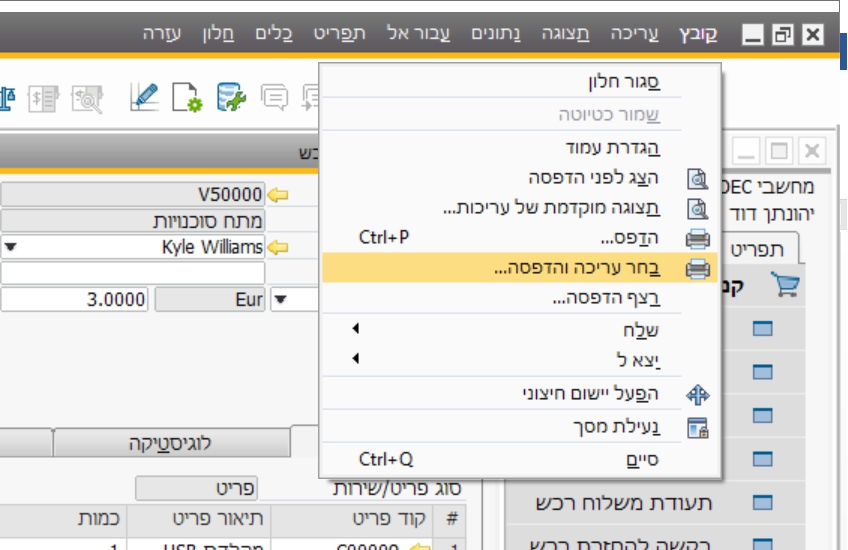848x550 pixels.
Task: Switch to the לוגיסטיקה tab
Action: coord(171,443)
